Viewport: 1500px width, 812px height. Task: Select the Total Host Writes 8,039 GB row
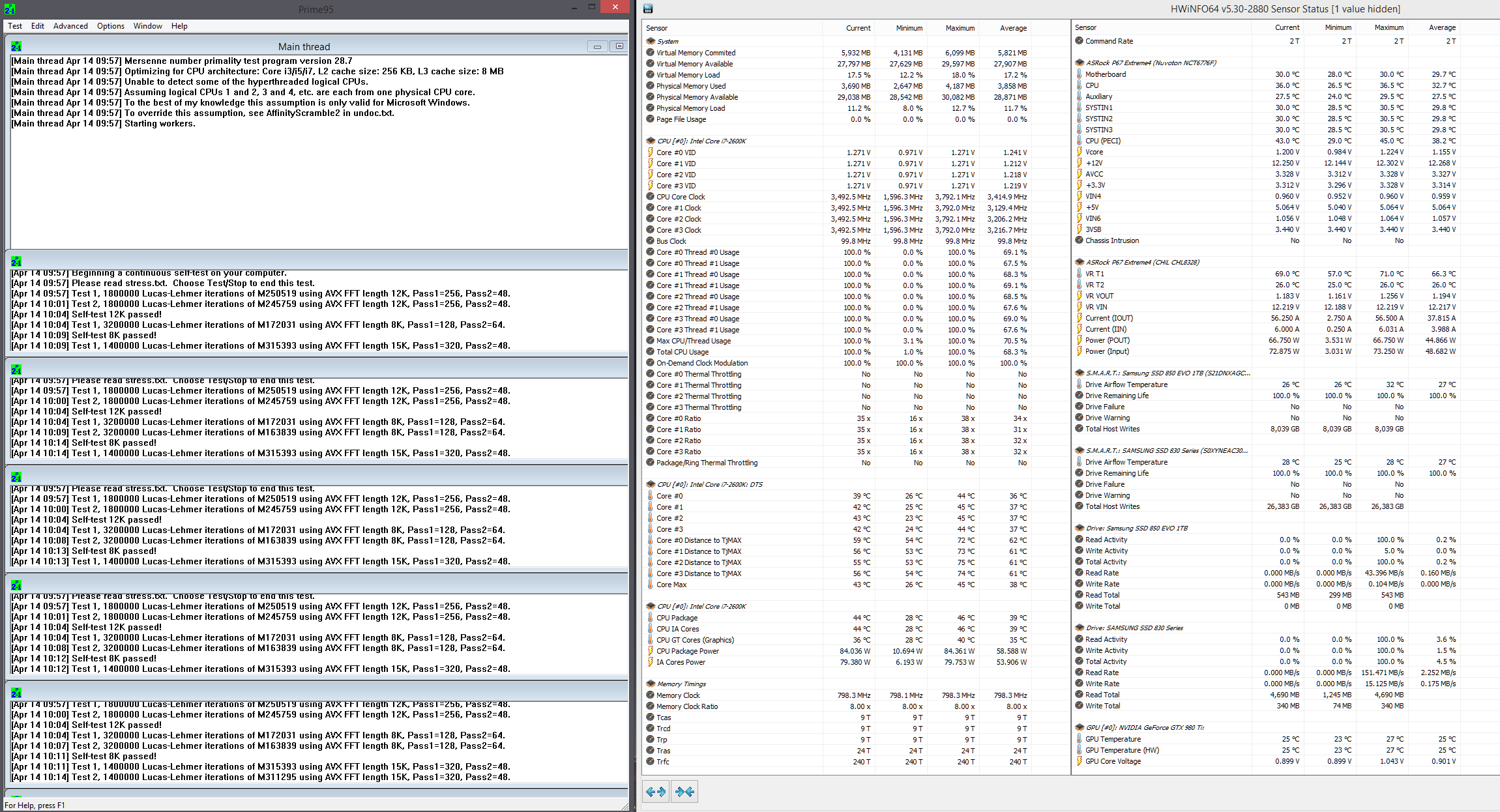[x=1265, y=429]
